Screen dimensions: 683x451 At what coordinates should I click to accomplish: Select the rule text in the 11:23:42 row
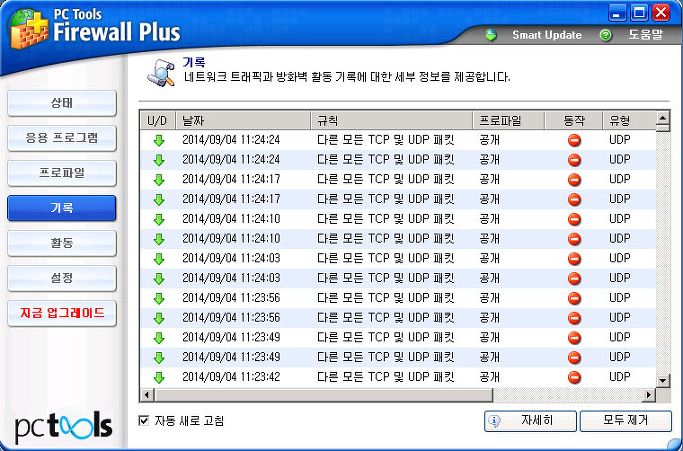click(385, 377)
